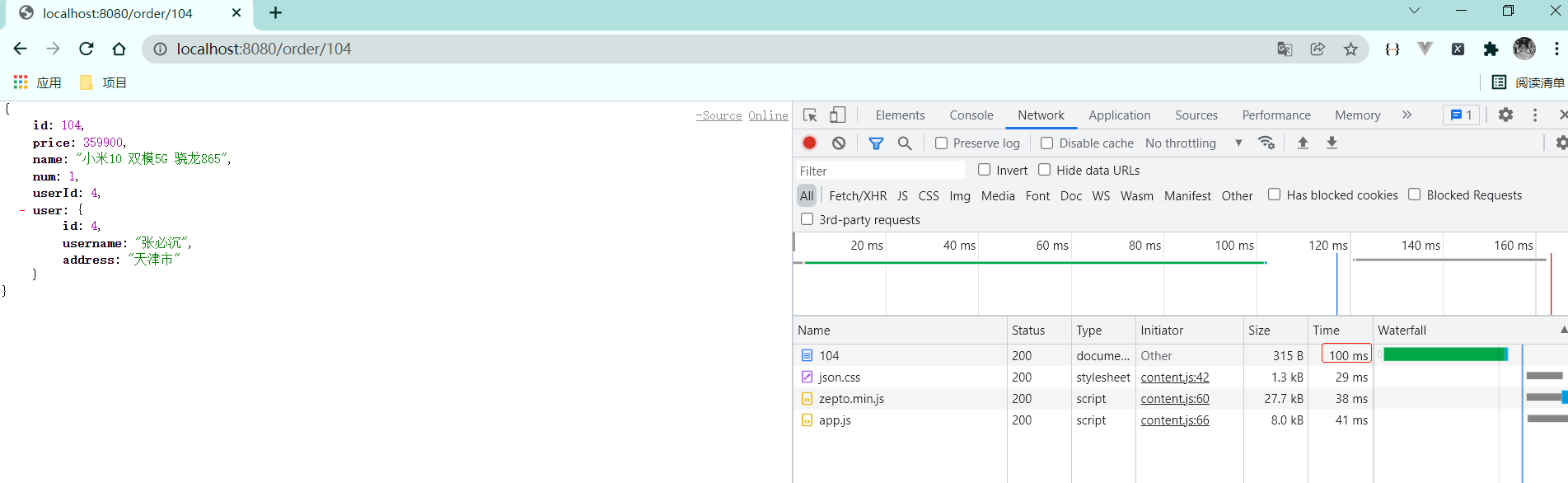Open the Chrome three-dot menu

coord(1556,49)
